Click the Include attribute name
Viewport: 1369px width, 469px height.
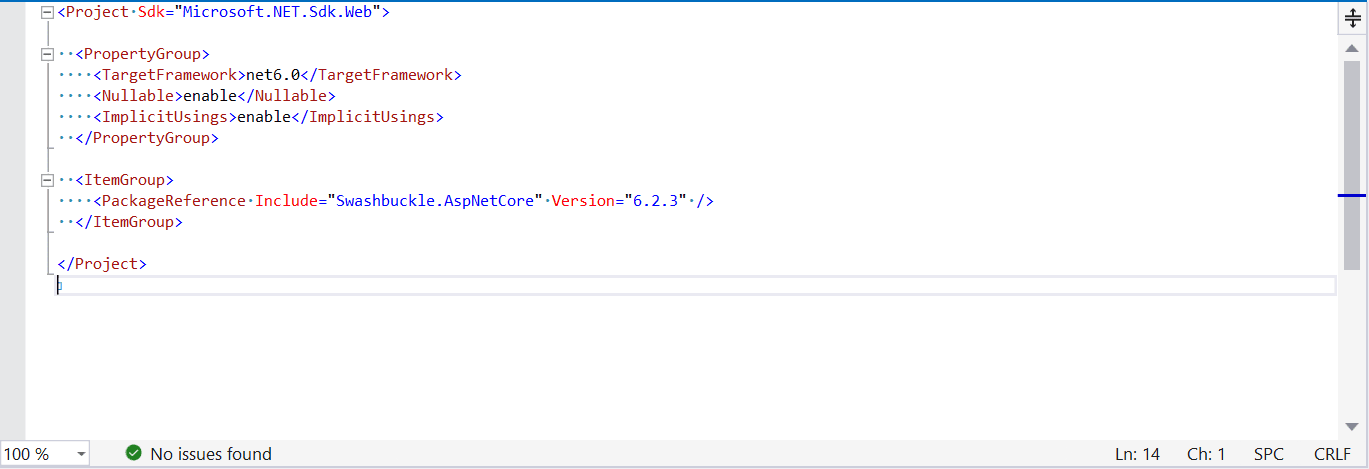coord(287,202)
